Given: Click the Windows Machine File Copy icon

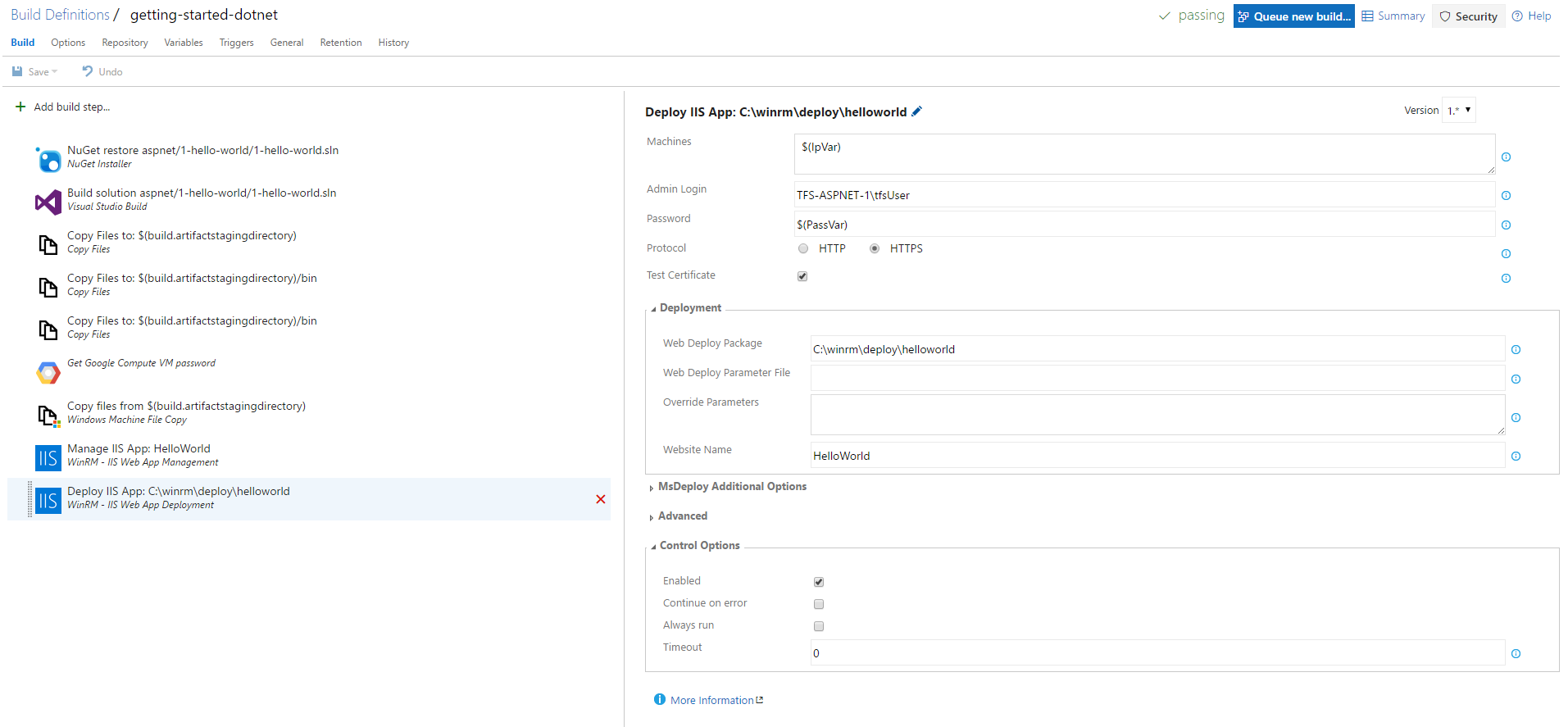Looking at the screenshot, I should tap(48, 416).
